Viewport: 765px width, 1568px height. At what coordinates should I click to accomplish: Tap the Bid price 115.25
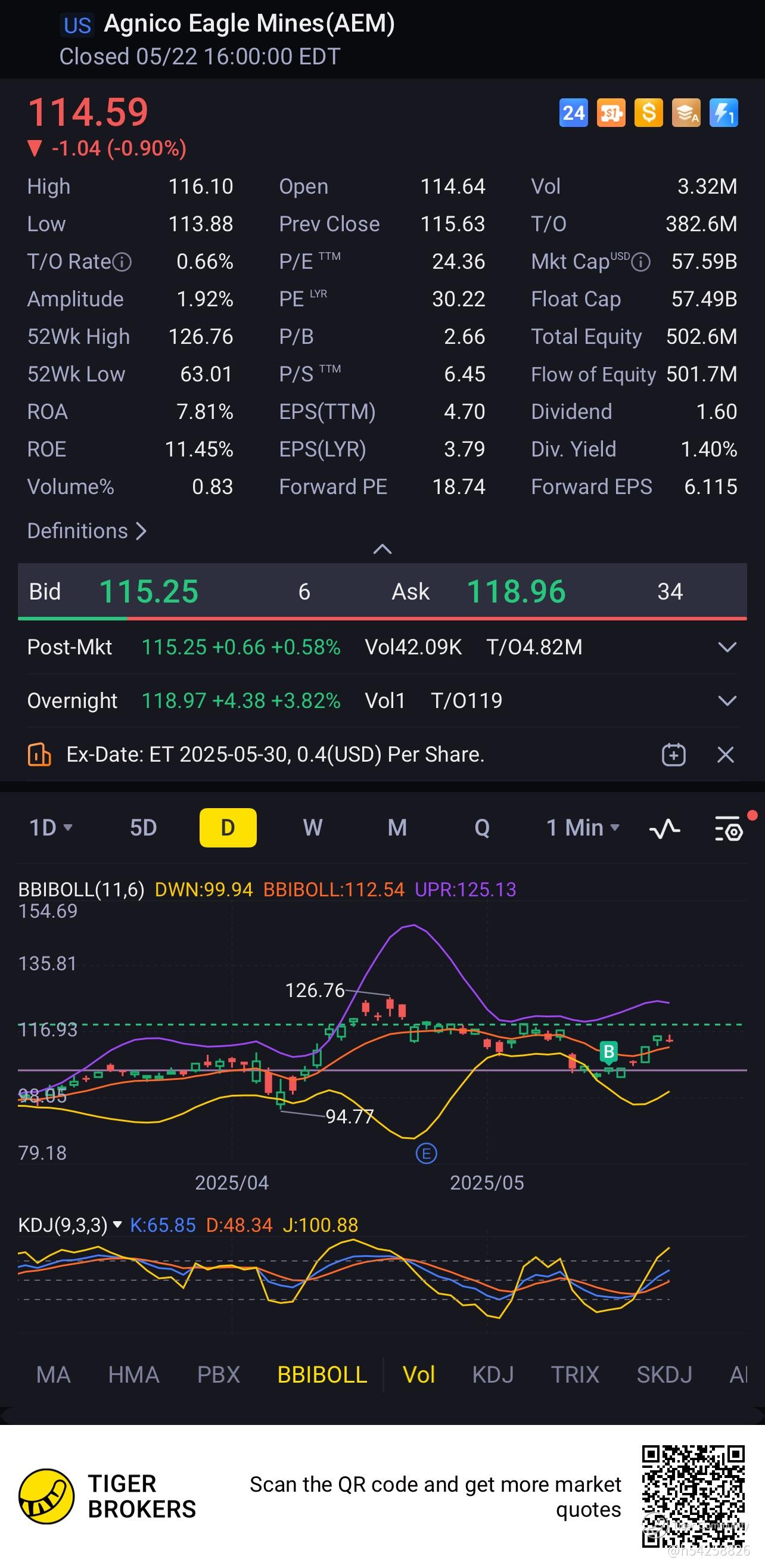149,592
